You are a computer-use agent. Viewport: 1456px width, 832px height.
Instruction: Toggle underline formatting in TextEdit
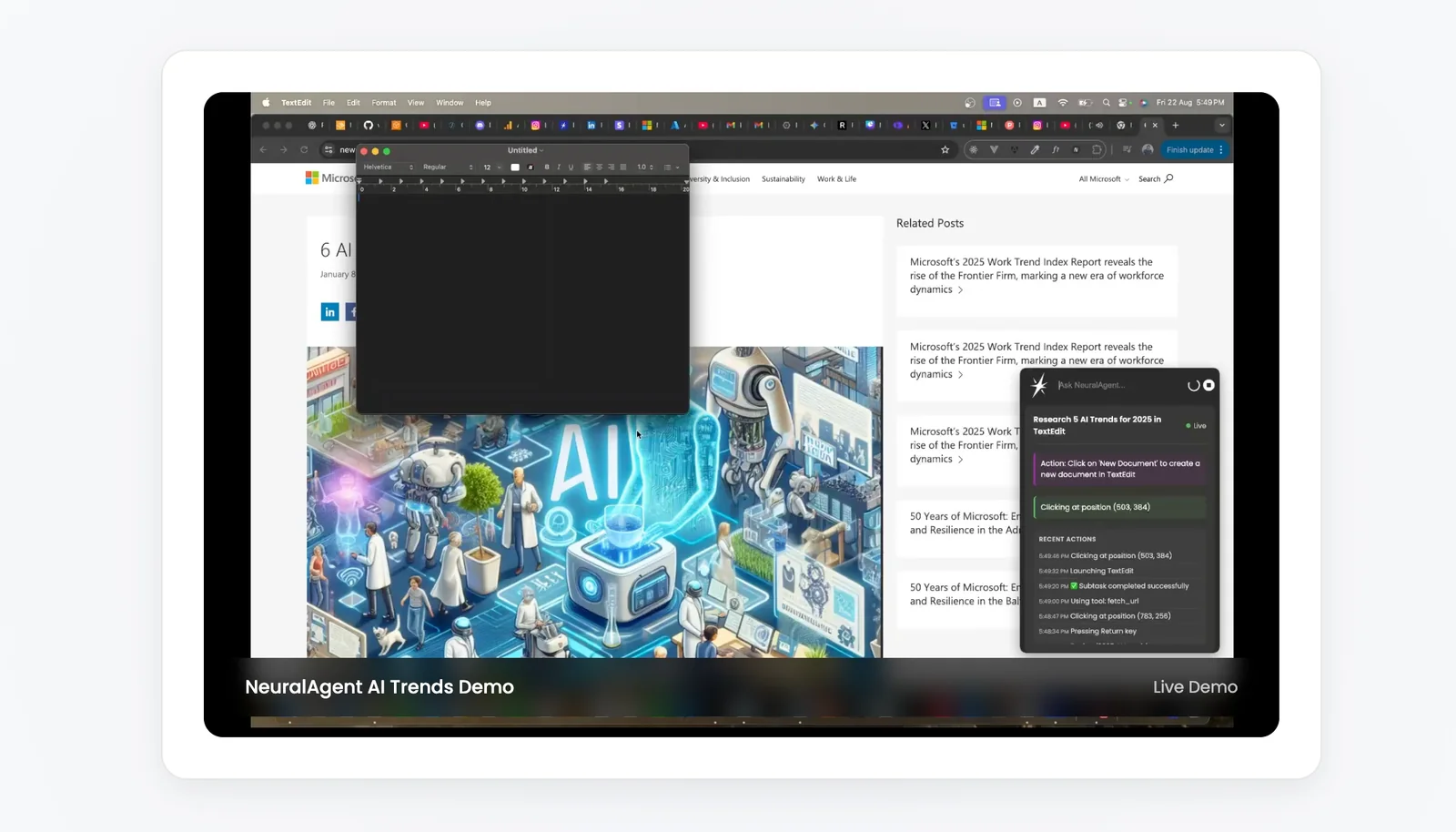pyautogui.click(x=571, y=167)
